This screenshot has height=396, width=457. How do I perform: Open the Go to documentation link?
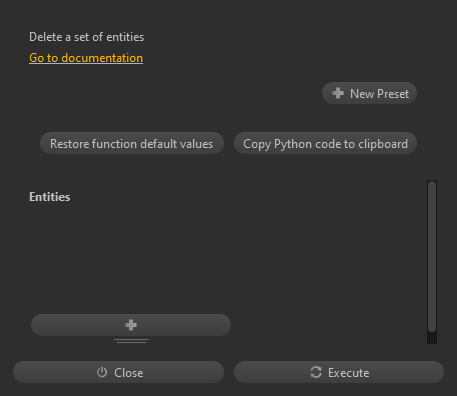click(x=86, y=58)
